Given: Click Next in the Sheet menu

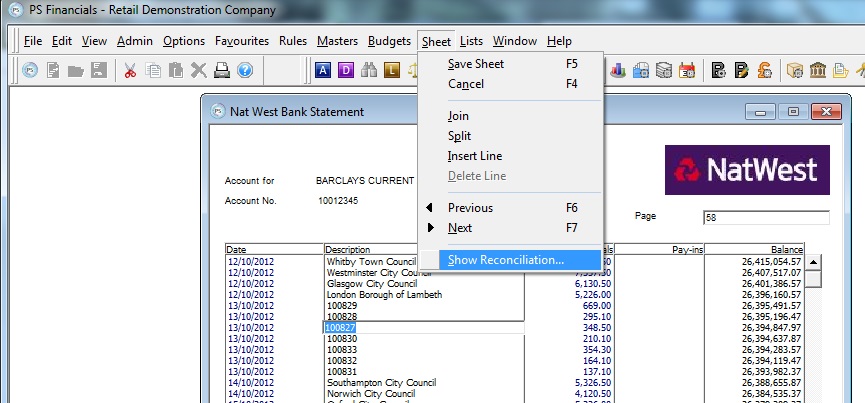Looking at the screenshot, I should (x=460, y=228).
